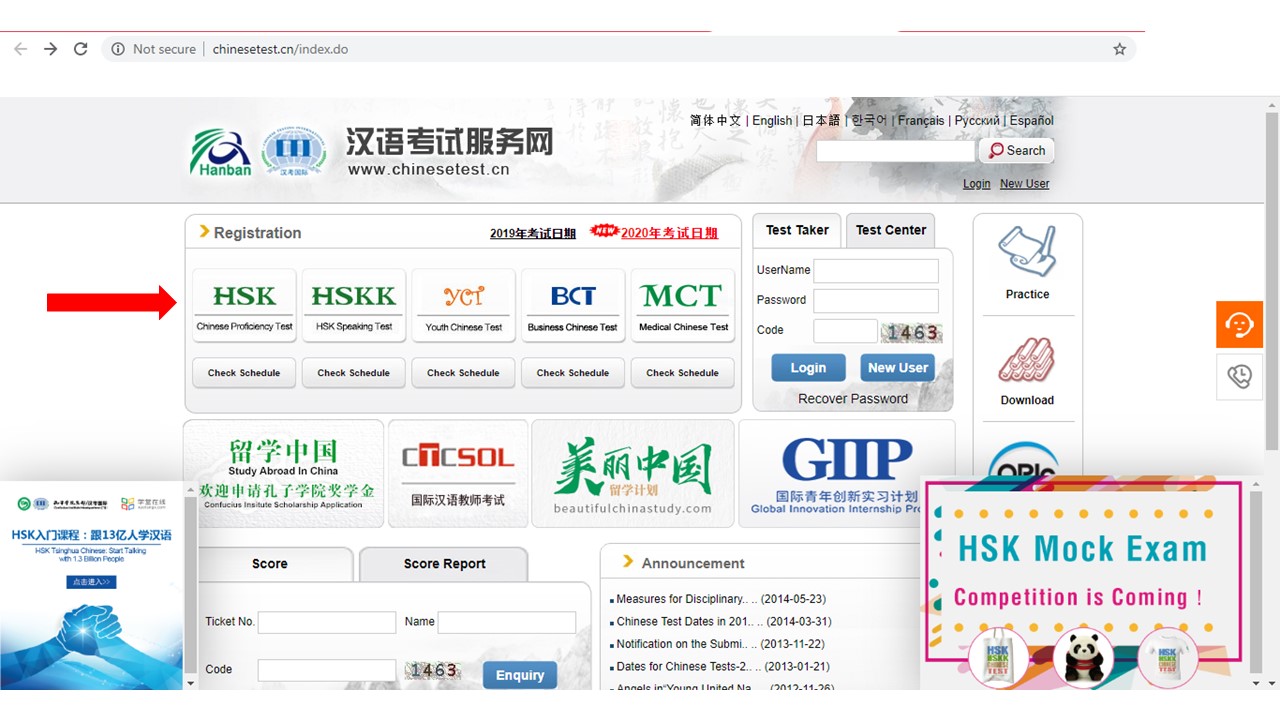Focus the Name input field
Screen dimensions: 1280x720
point(507,622)
